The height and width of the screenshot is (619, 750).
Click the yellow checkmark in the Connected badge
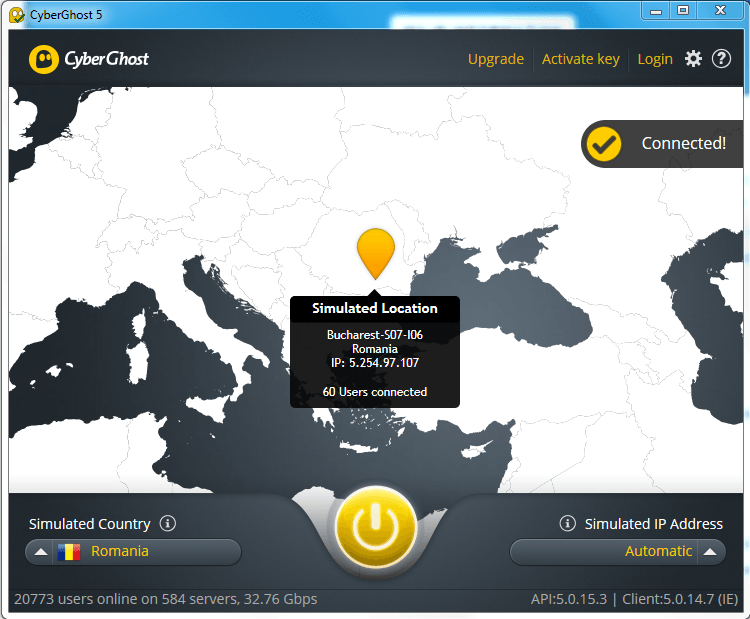coord(603,143)
